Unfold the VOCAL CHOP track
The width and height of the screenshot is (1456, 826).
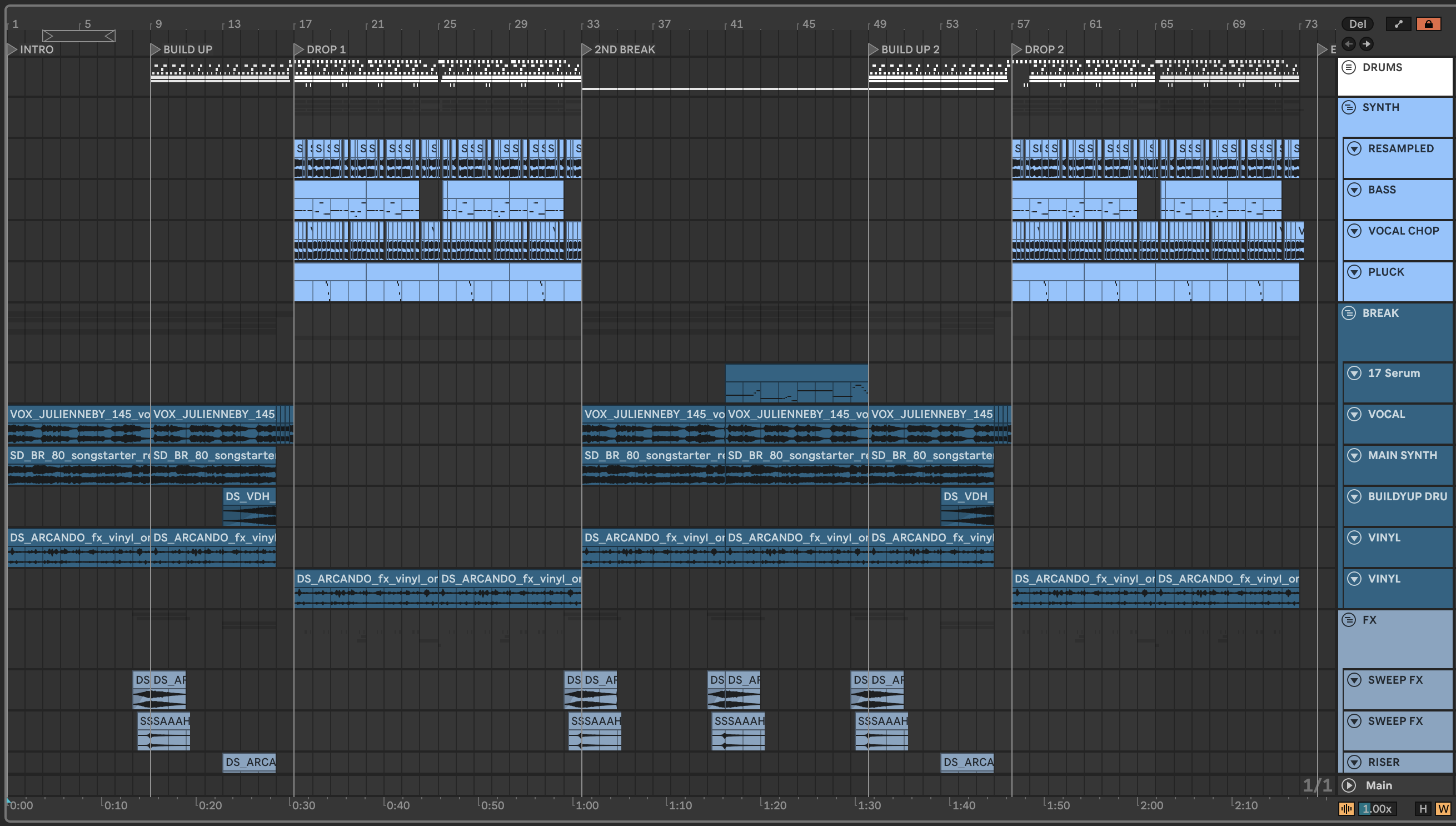1354,231
